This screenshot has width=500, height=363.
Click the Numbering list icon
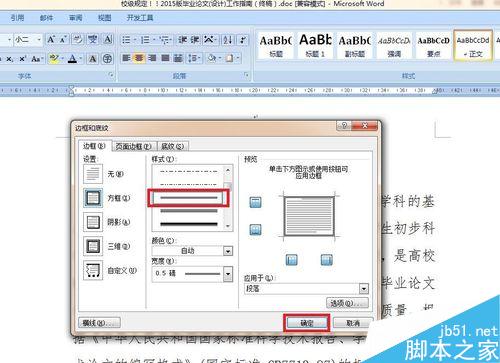coord(145,40)
